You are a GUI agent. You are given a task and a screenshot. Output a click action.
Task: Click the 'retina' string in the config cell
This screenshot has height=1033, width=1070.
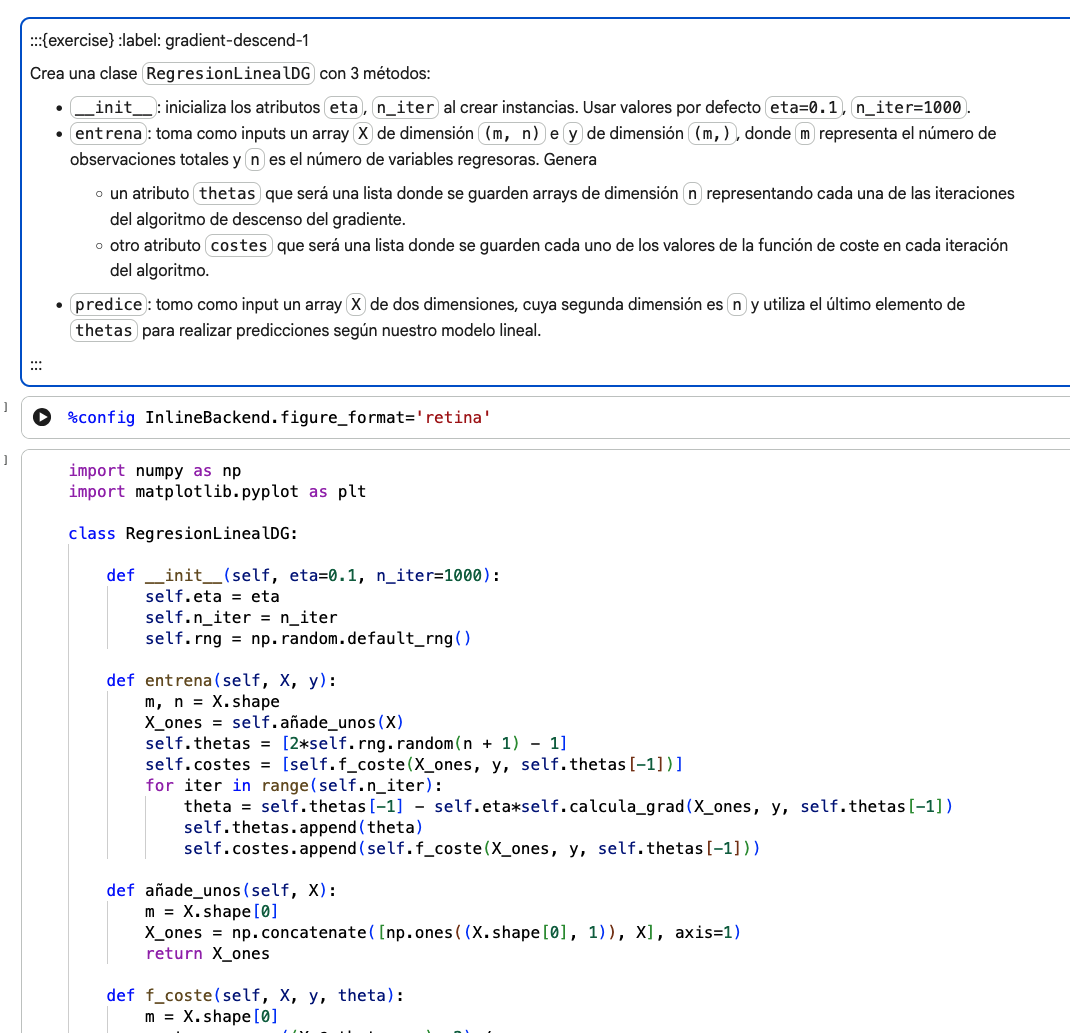click(453, 417)
